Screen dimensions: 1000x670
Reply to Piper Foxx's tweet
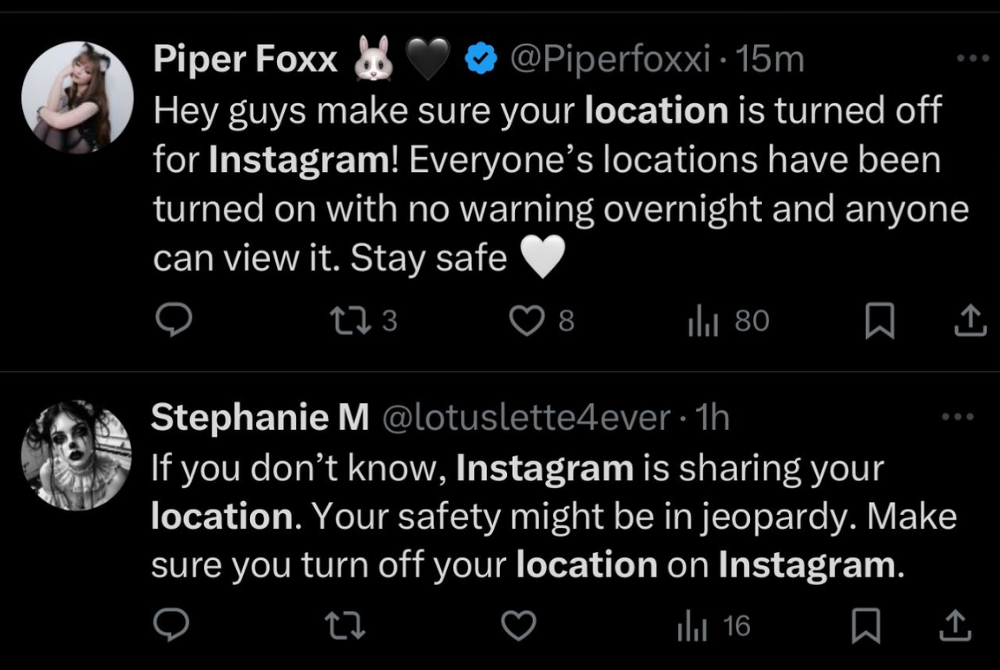coord(176,320)
